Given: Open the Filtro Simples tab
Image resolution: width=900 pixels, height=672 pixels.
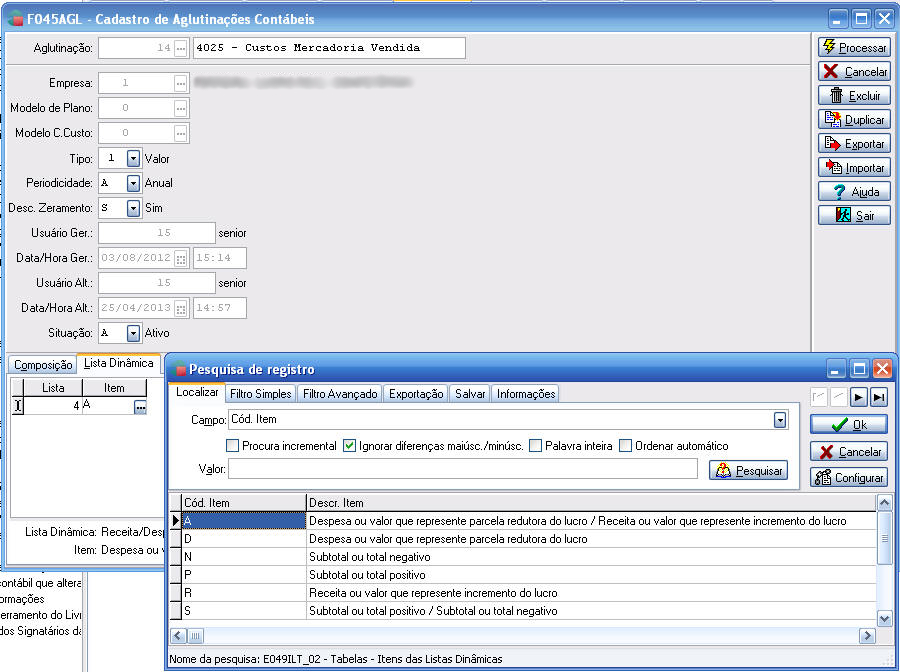Looking at the screenshot, I should pos(261,394).
